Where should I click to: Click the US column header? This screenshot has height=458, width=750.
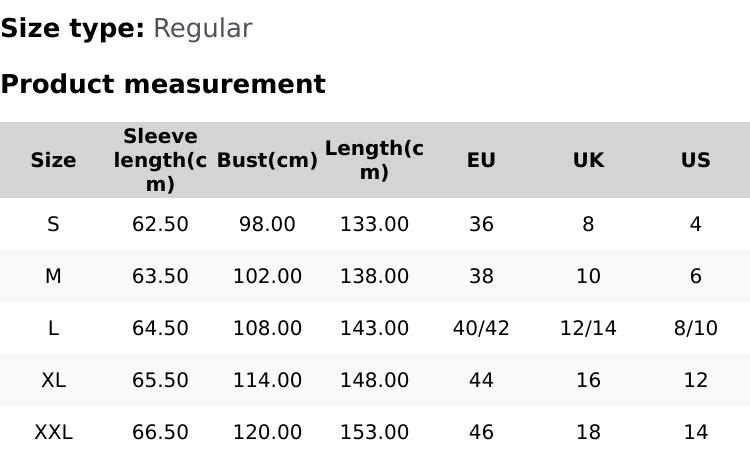[695, 160]
